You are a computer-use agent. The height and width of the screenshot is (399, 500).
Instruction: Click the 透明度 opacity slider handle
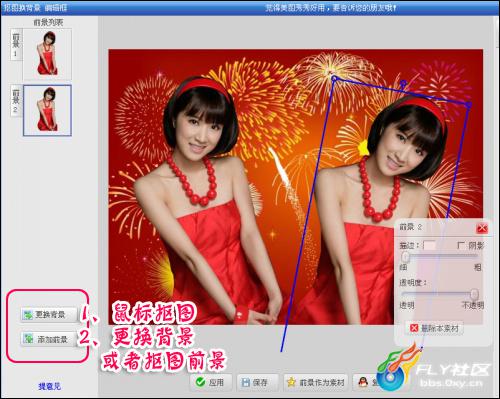(x=474, y=294)
